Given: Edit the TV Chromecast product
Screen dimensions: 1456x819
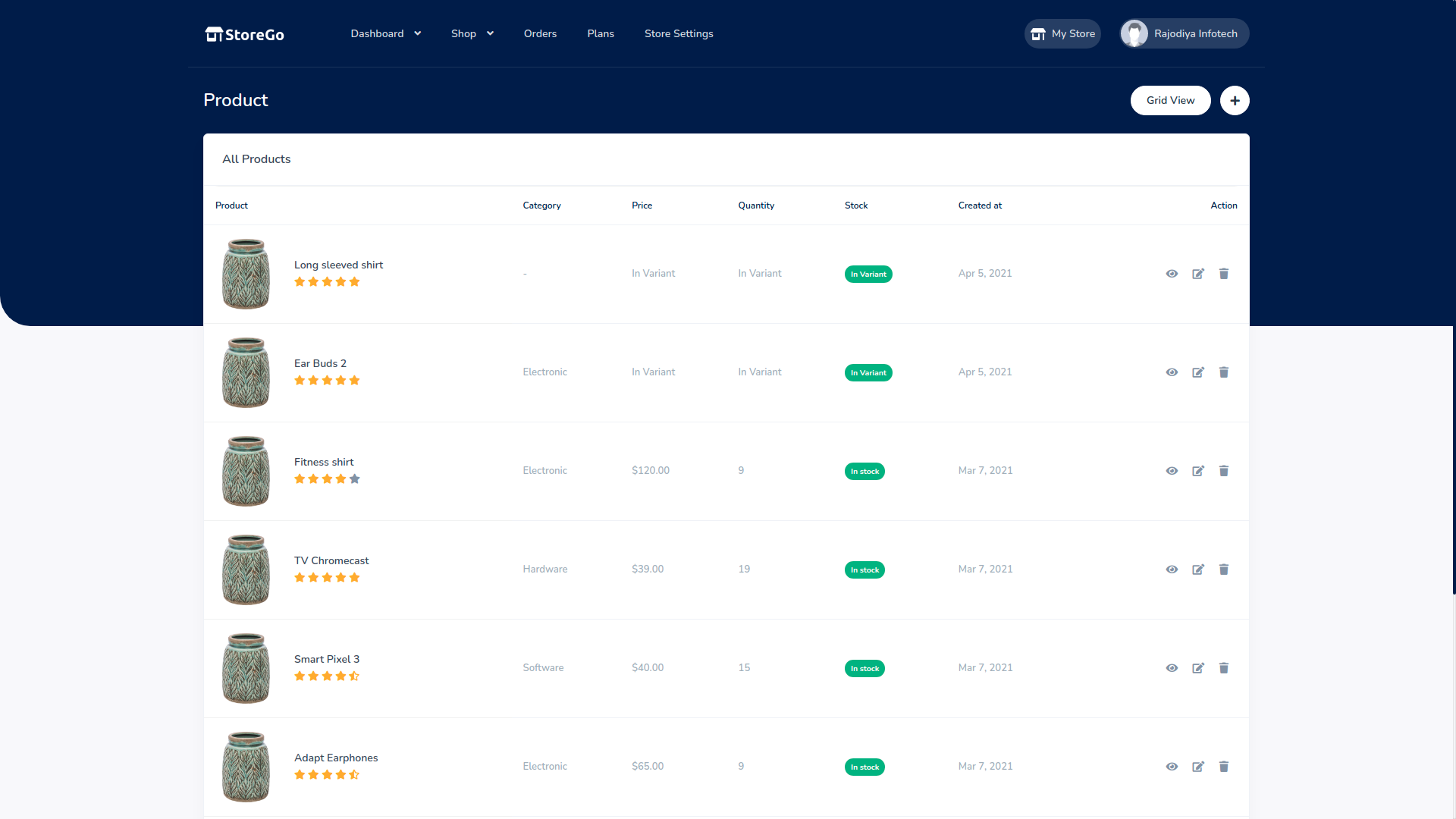Looking at the screenshot, I should pyautogui.click(x=1198, y=570).
